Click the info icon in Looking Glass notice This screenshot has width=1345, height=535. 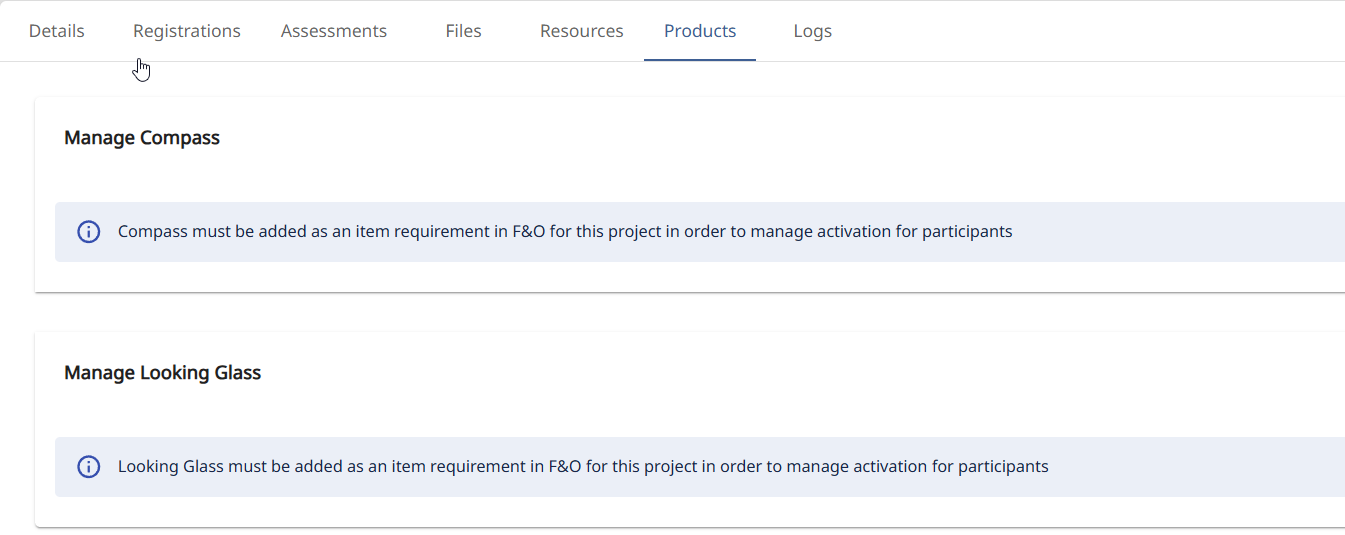(x=89, y=467)
